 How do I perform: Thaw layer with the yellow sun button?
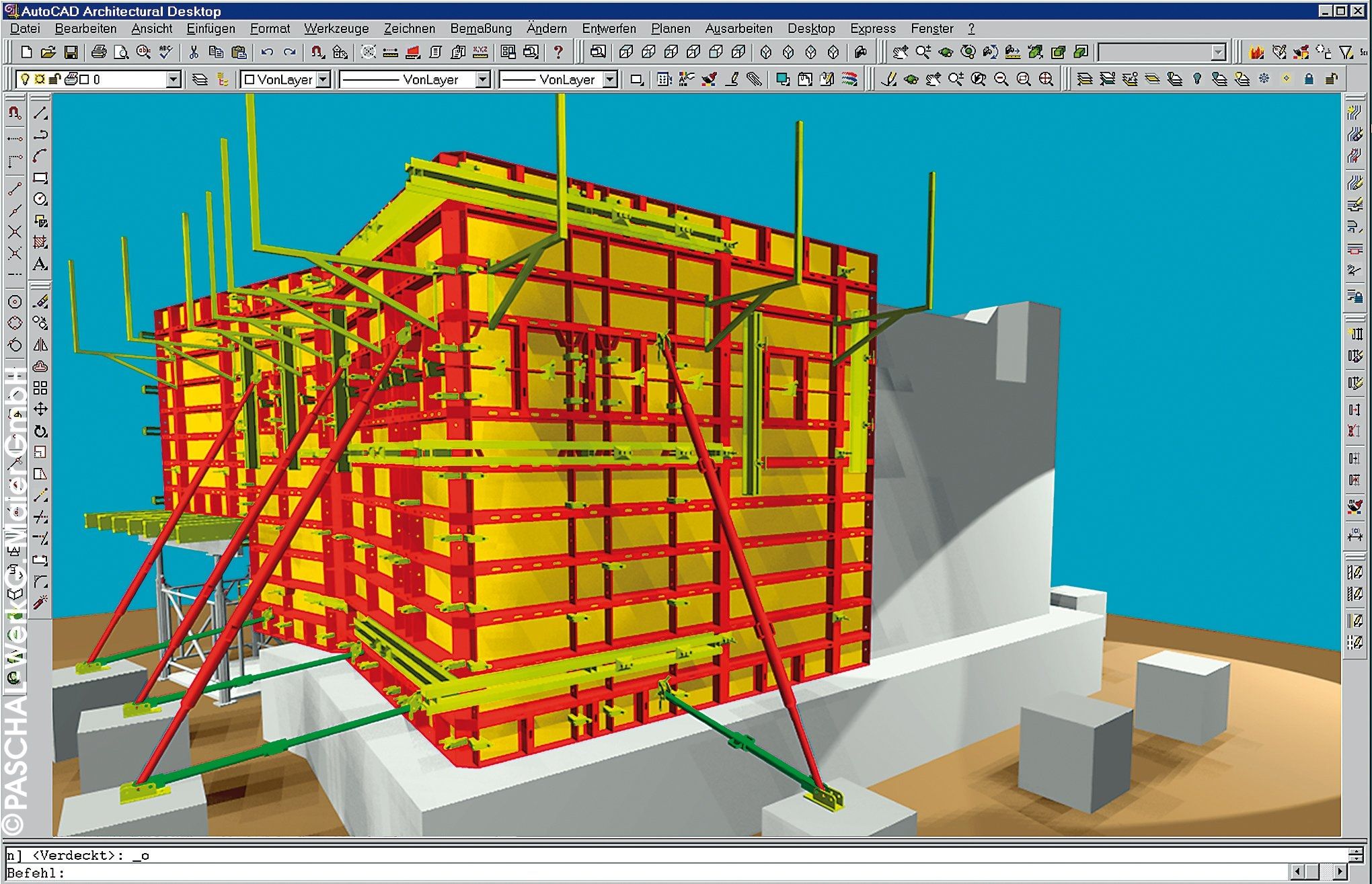(x=1287, y=79)
